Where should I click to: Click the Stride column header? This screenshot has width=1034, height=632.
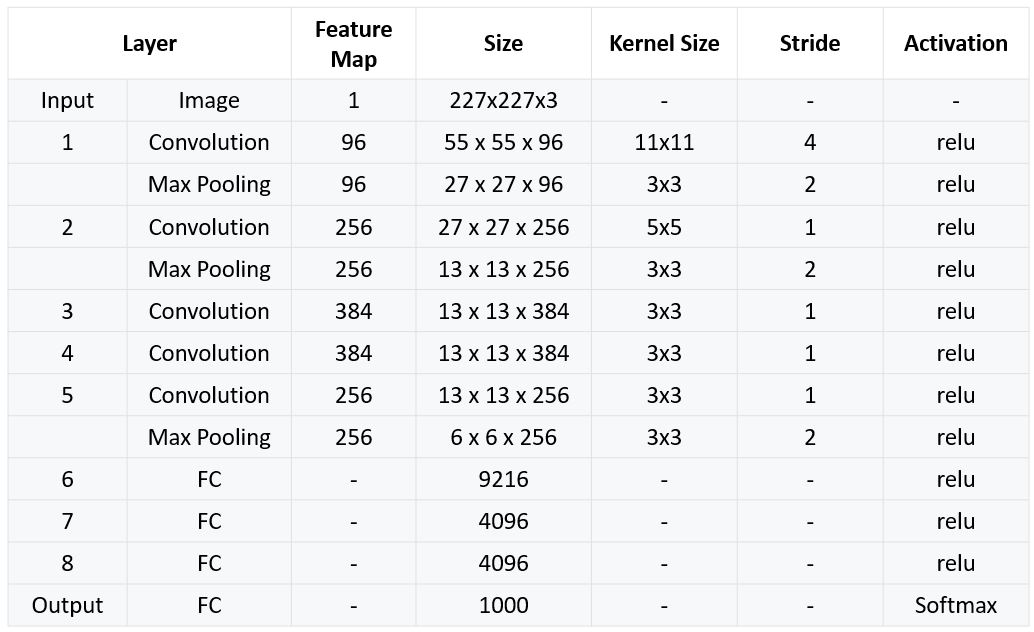pos(810,44)
